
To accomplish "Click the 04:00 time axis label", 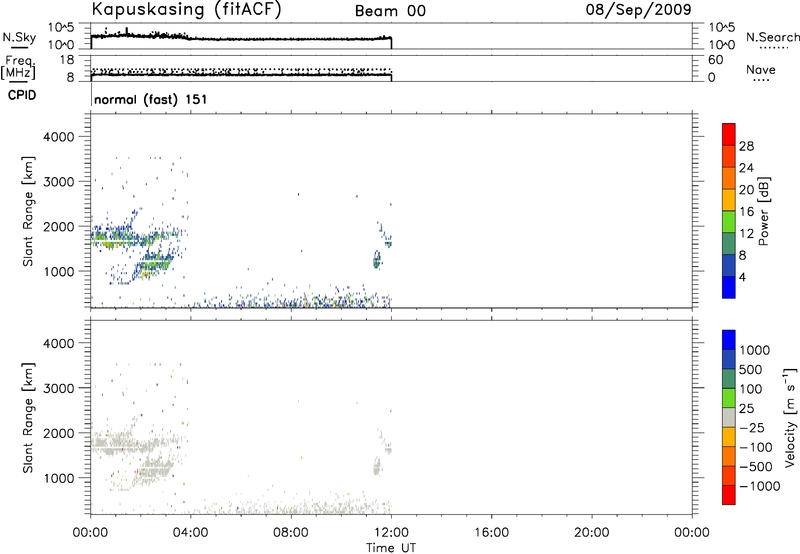I will click(x=191, y=533).
